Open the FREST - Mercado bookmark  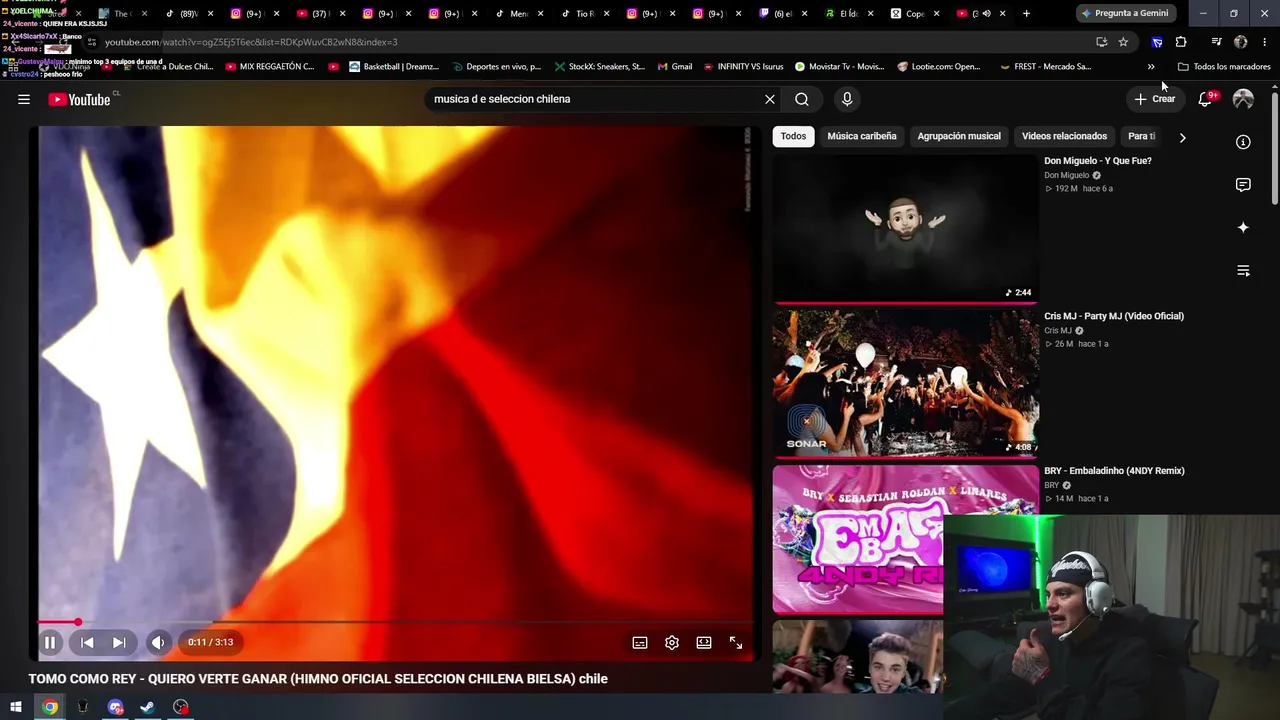1045,67
